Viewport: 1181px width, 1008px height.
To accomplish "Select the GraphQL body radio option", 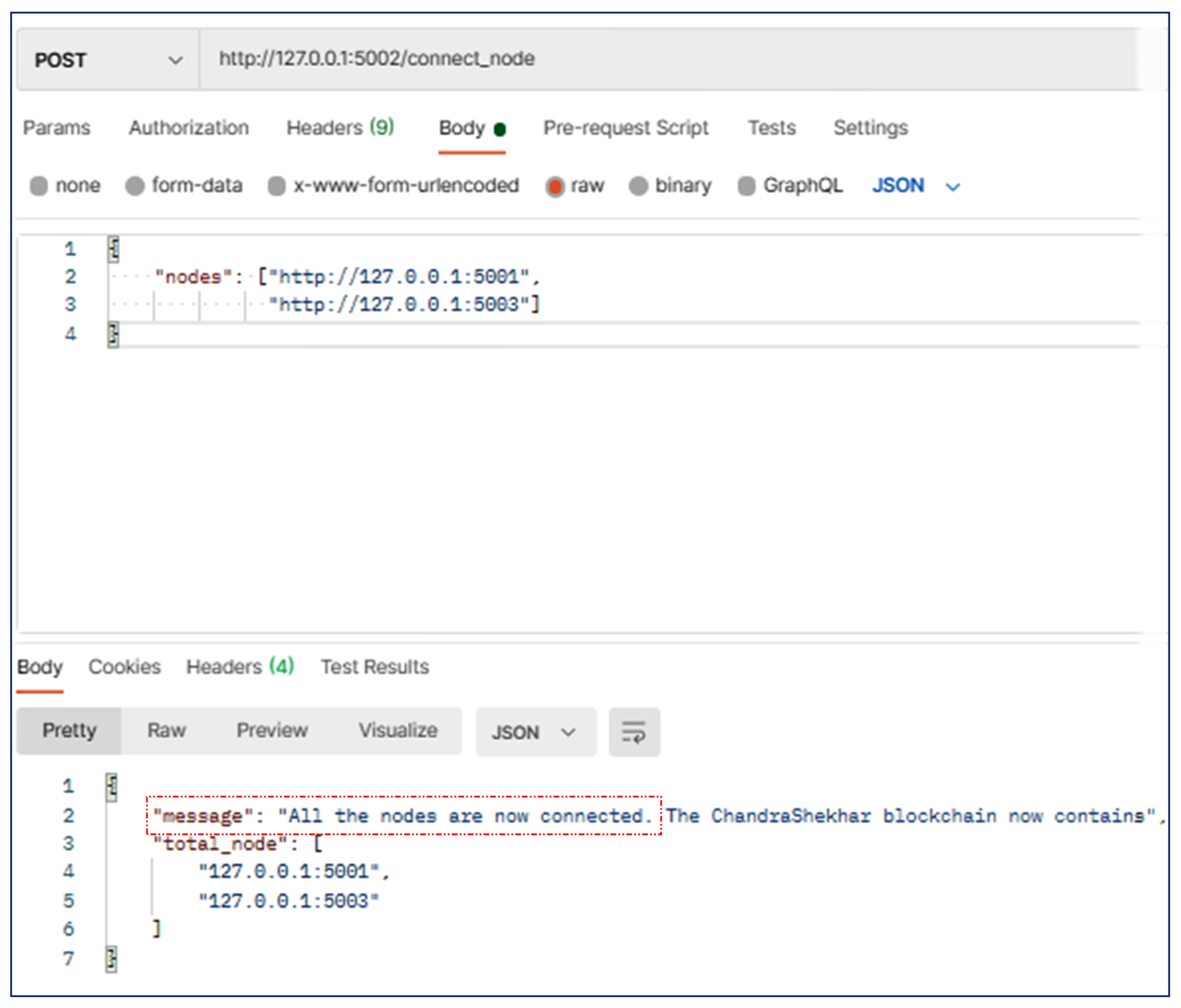I will pos(746,186).
